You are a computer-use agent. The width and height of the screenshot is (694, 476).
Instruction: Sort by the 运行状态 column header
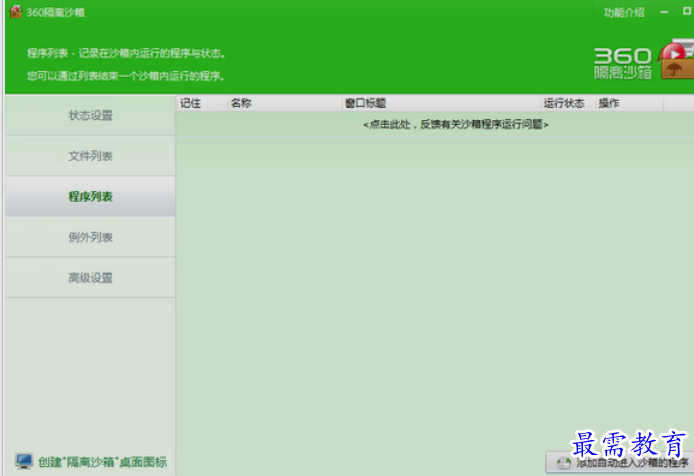pyautogui.click(x=568, y=103)
